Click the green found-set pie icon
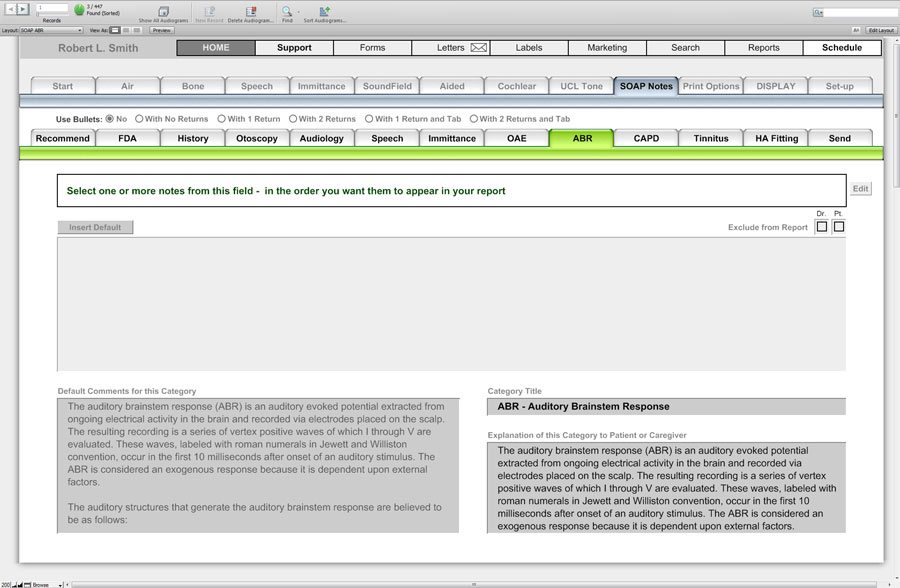The height and width of the screenshot is (588, 900). pos(79,9)
